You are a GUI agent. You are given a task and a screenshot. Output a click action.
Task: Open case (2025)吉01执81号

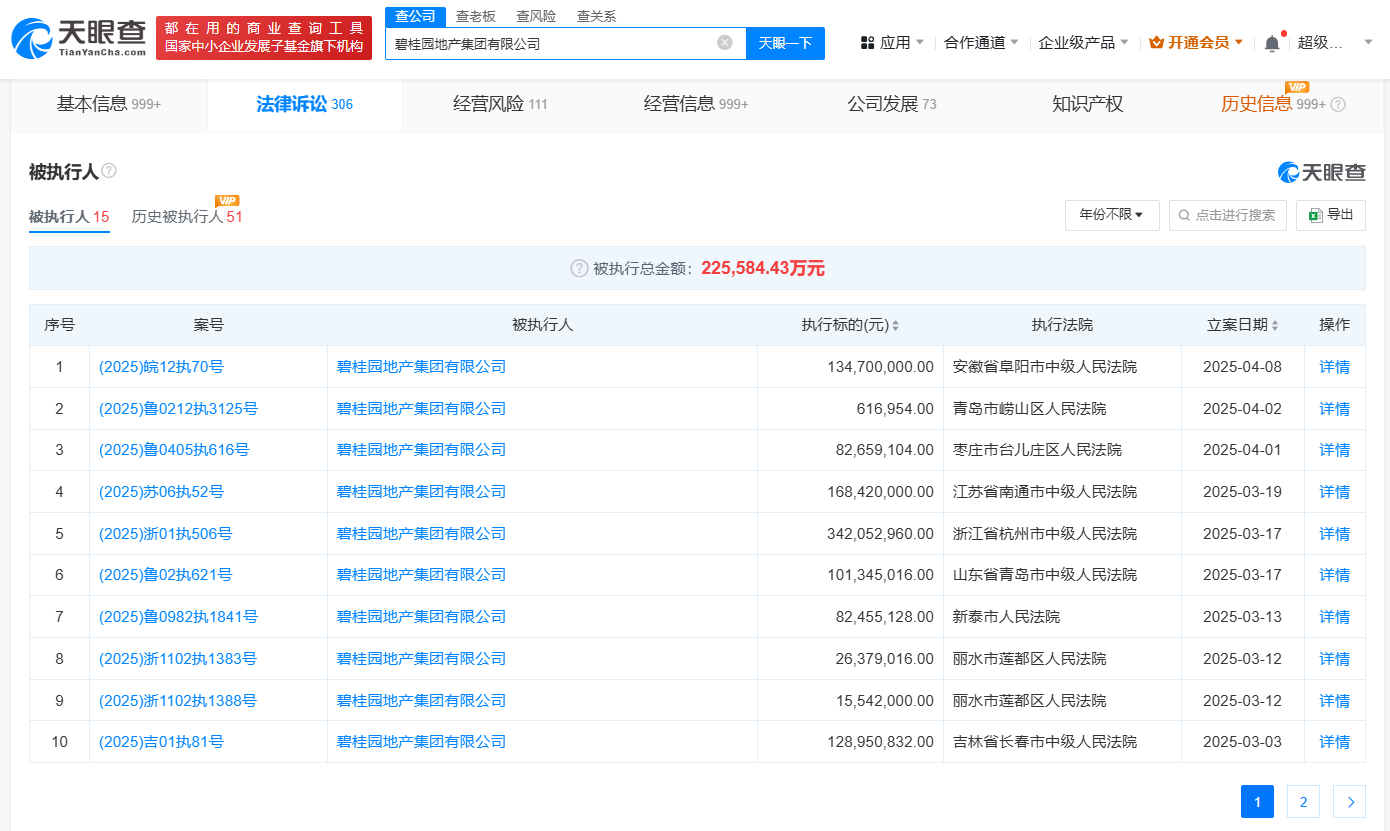click(x=161, y=742)
